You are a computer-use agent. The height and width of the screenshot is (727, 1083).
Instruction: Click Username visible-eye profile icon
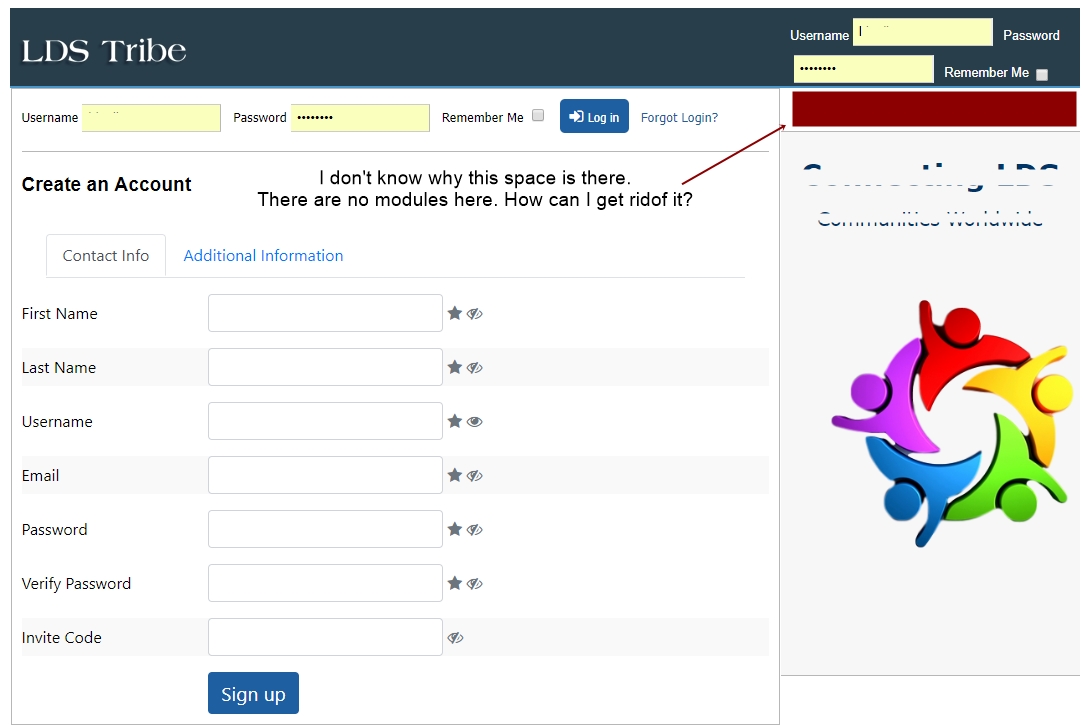point(475,422)
